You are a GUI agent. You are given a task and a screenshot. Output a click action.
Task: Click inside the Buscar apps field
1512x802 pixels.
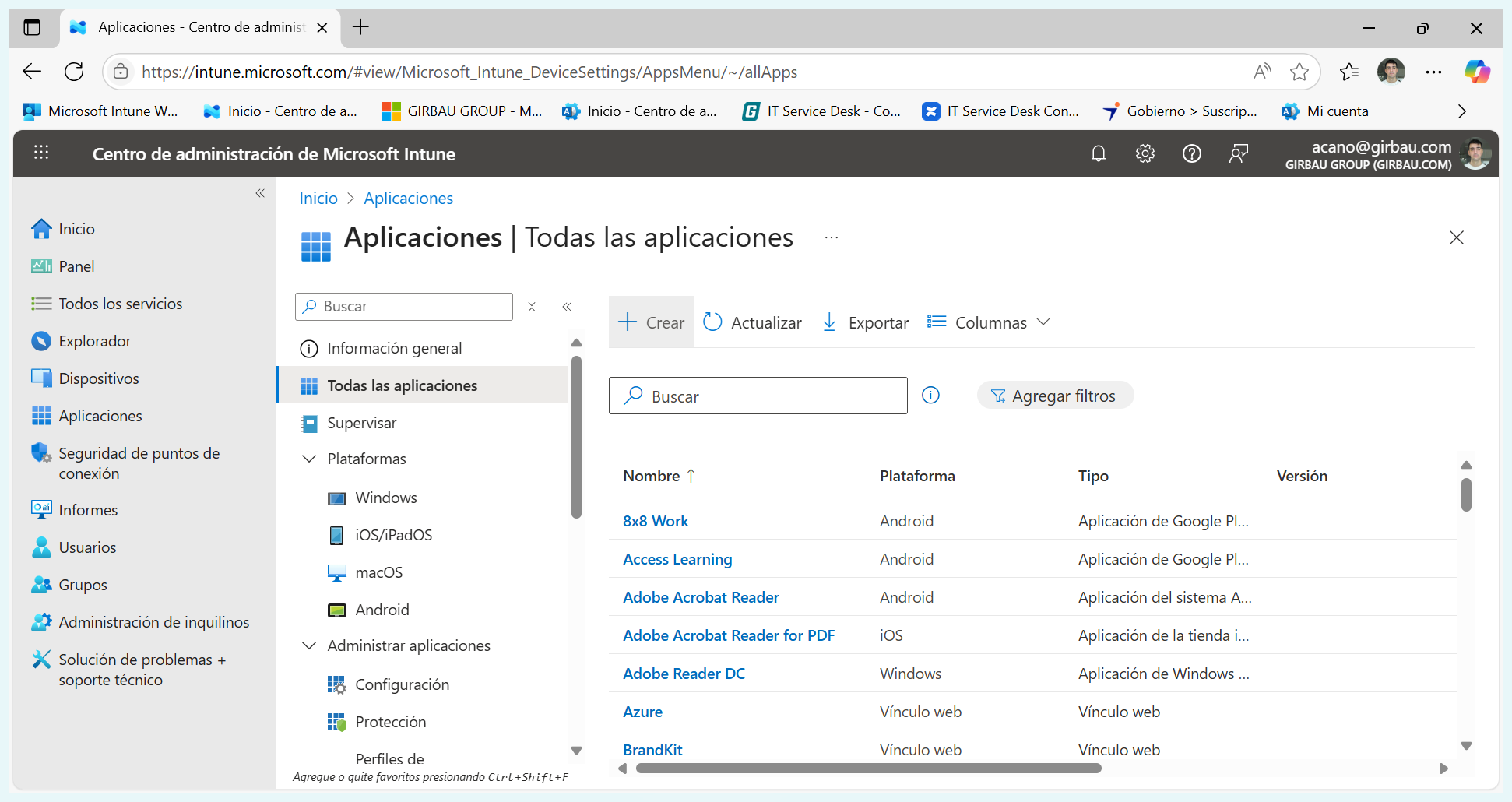(758, 396)
